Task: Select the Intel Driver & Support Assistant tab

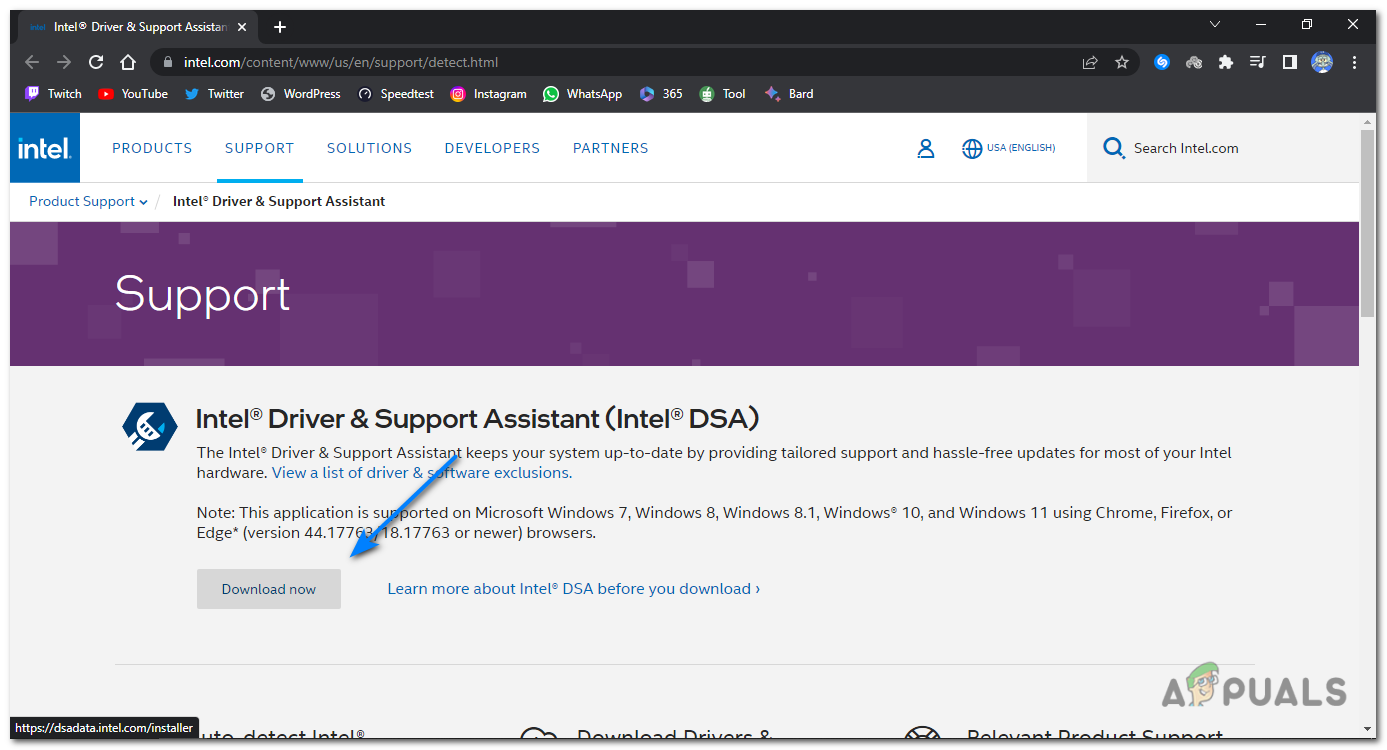Action: tap(140, 27)
